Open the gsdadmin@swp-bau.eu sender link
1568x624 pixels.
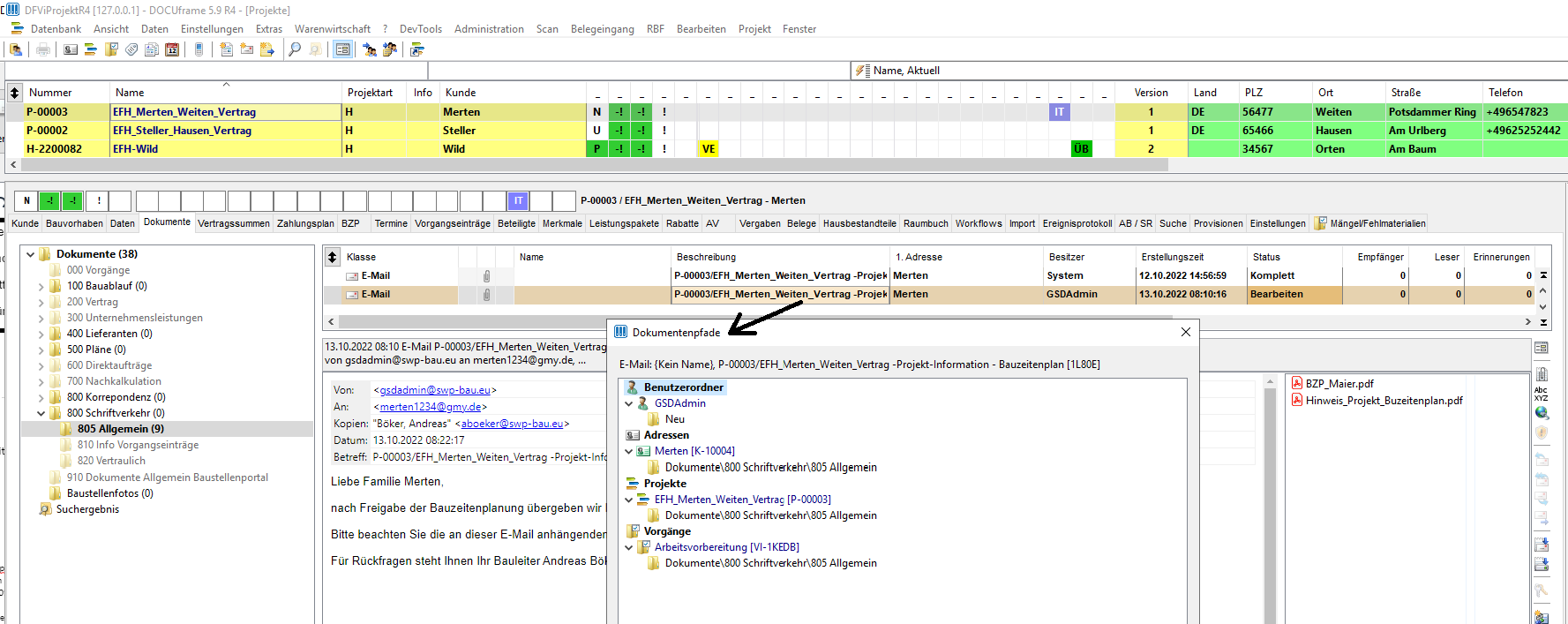[435, 390]
